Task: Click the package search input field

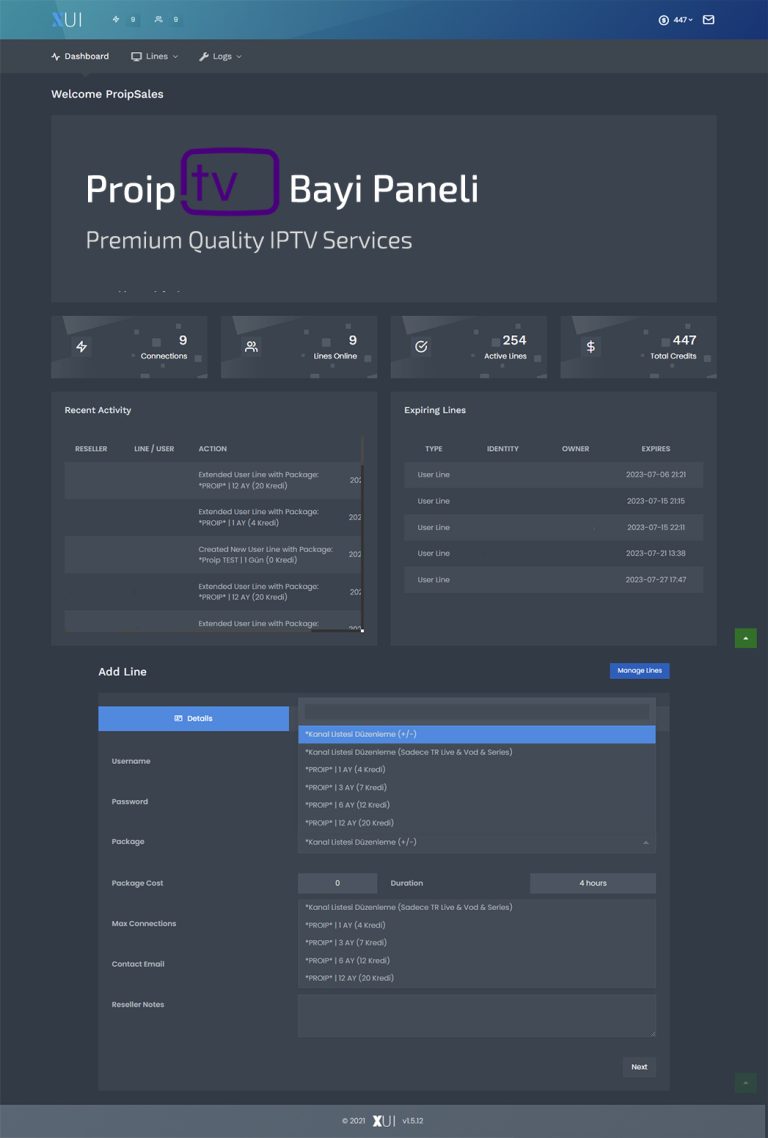Action: click(x=476, y=712)
